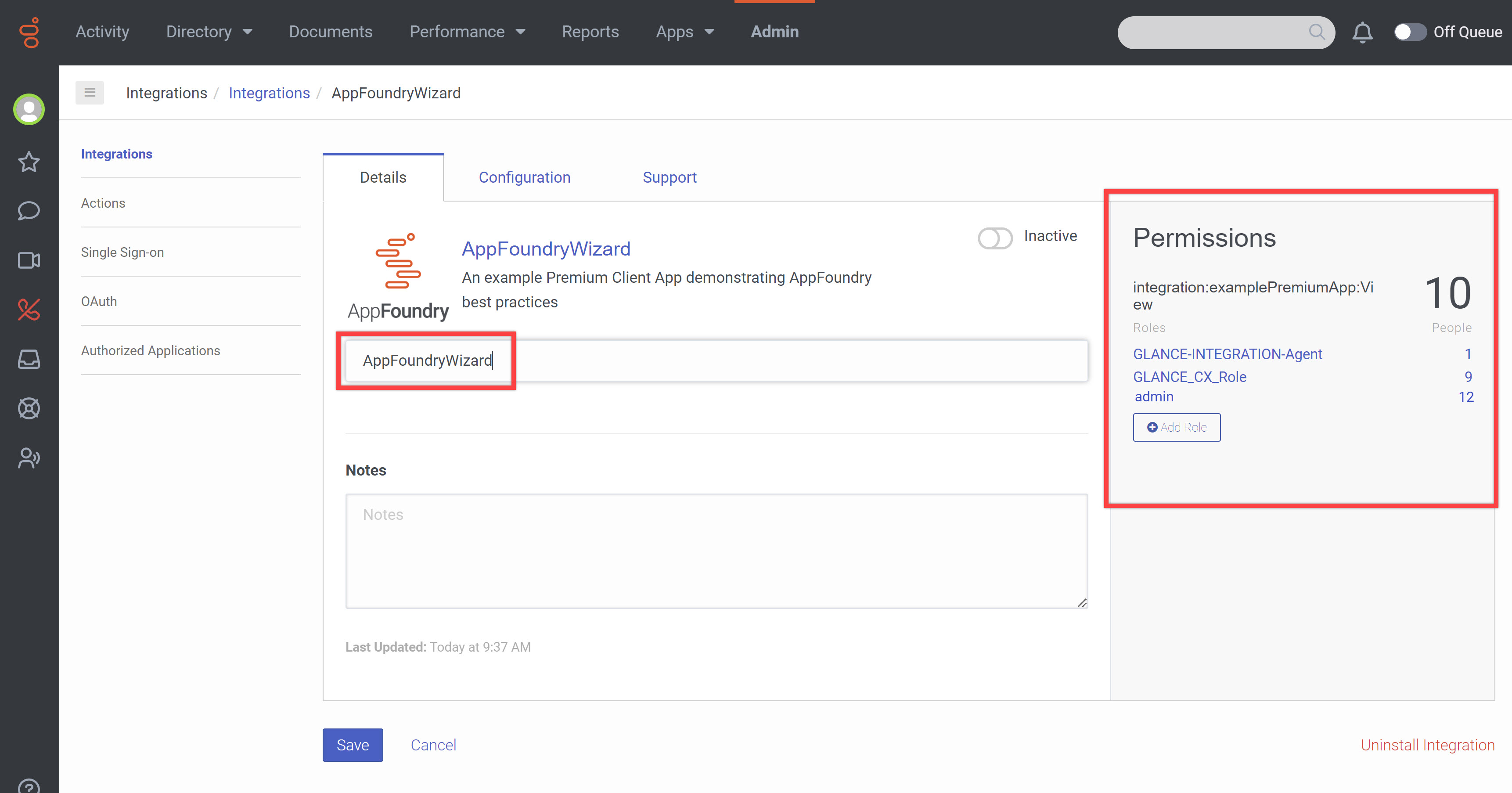Switch to the Support tab
Image resolution: width=1512 pixels, height=793 pixels.
669,177
